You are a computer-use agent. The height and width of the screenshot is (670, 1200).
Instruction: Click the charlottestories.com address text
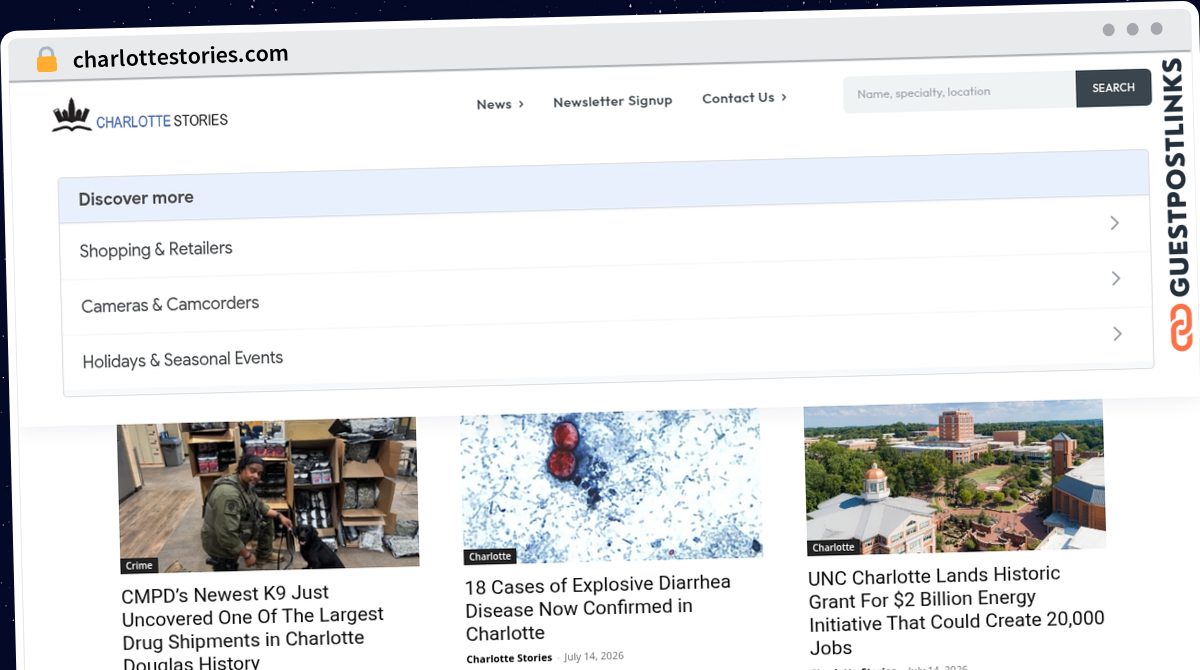(181, 56)
